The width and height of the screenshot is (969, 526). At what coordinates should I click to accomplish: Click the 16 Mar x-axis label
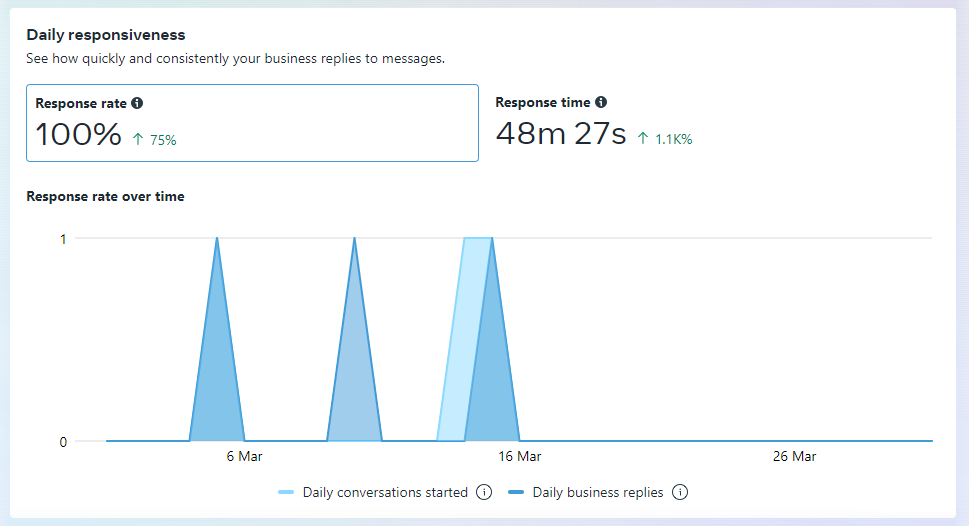click(519, 456)
